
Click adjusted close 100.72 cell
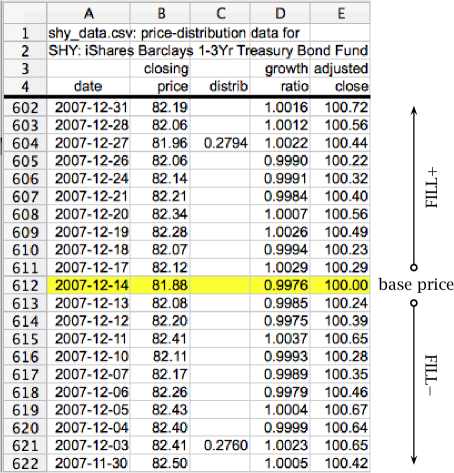(x=340, y=107)
